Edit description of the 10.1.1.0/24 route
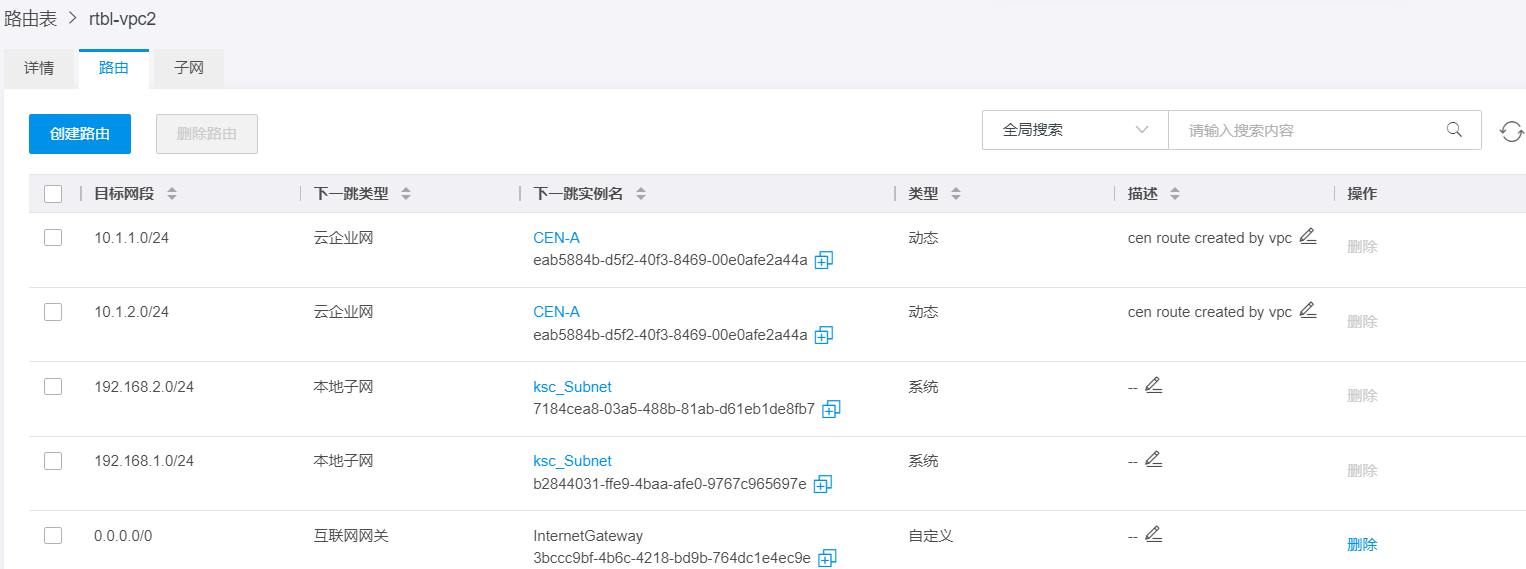Screen dimensions: 1526x569 (1308, 237)
